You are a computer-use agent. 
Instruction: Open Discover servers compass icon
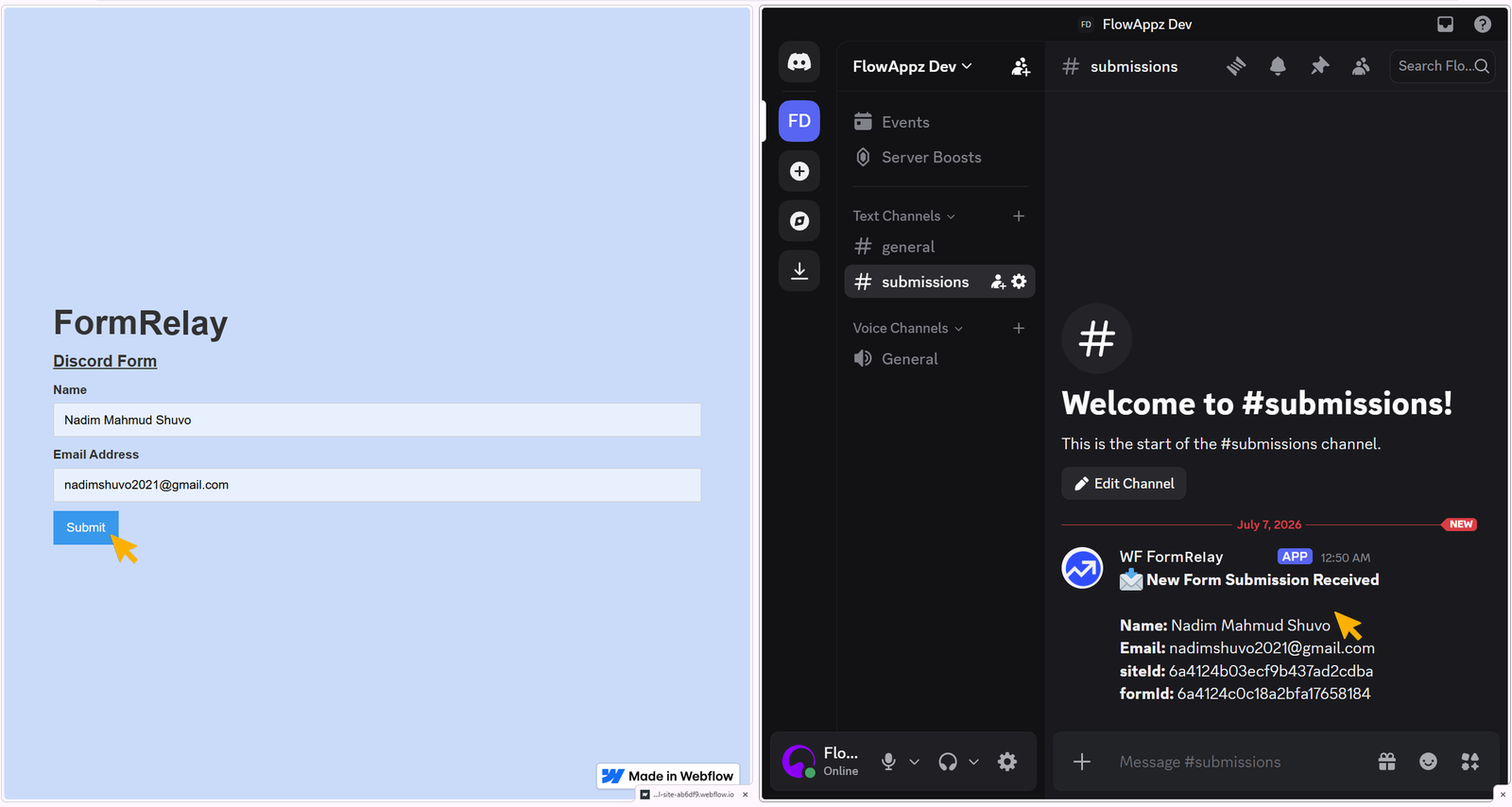pyautogui.click(x=799, y=221)
